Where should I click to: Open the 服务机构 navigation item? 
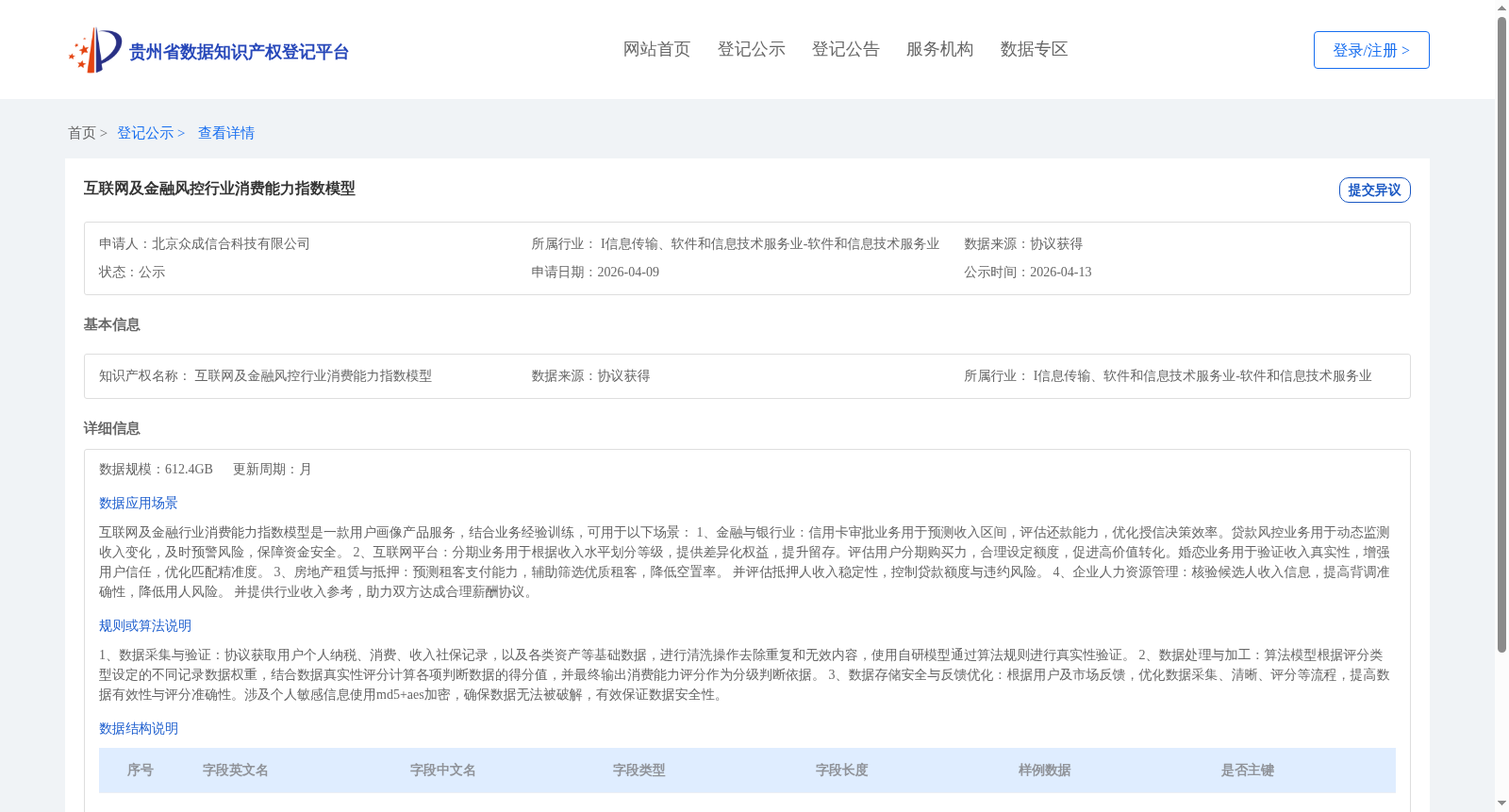pyautogui.click(x=939, y=49)
